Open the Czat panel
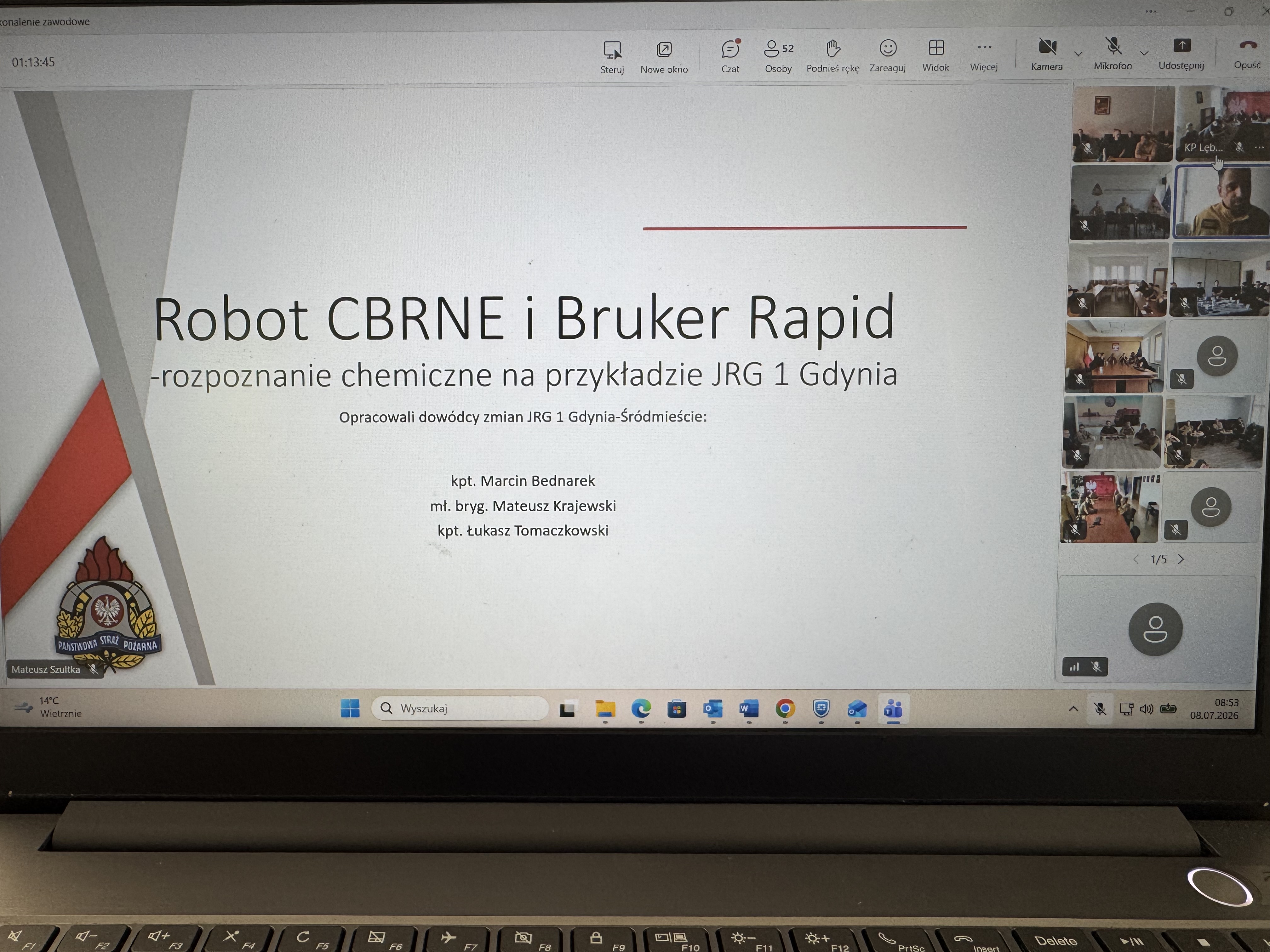This screenshot has height=952, width=1270. click(x=730, y=57)
